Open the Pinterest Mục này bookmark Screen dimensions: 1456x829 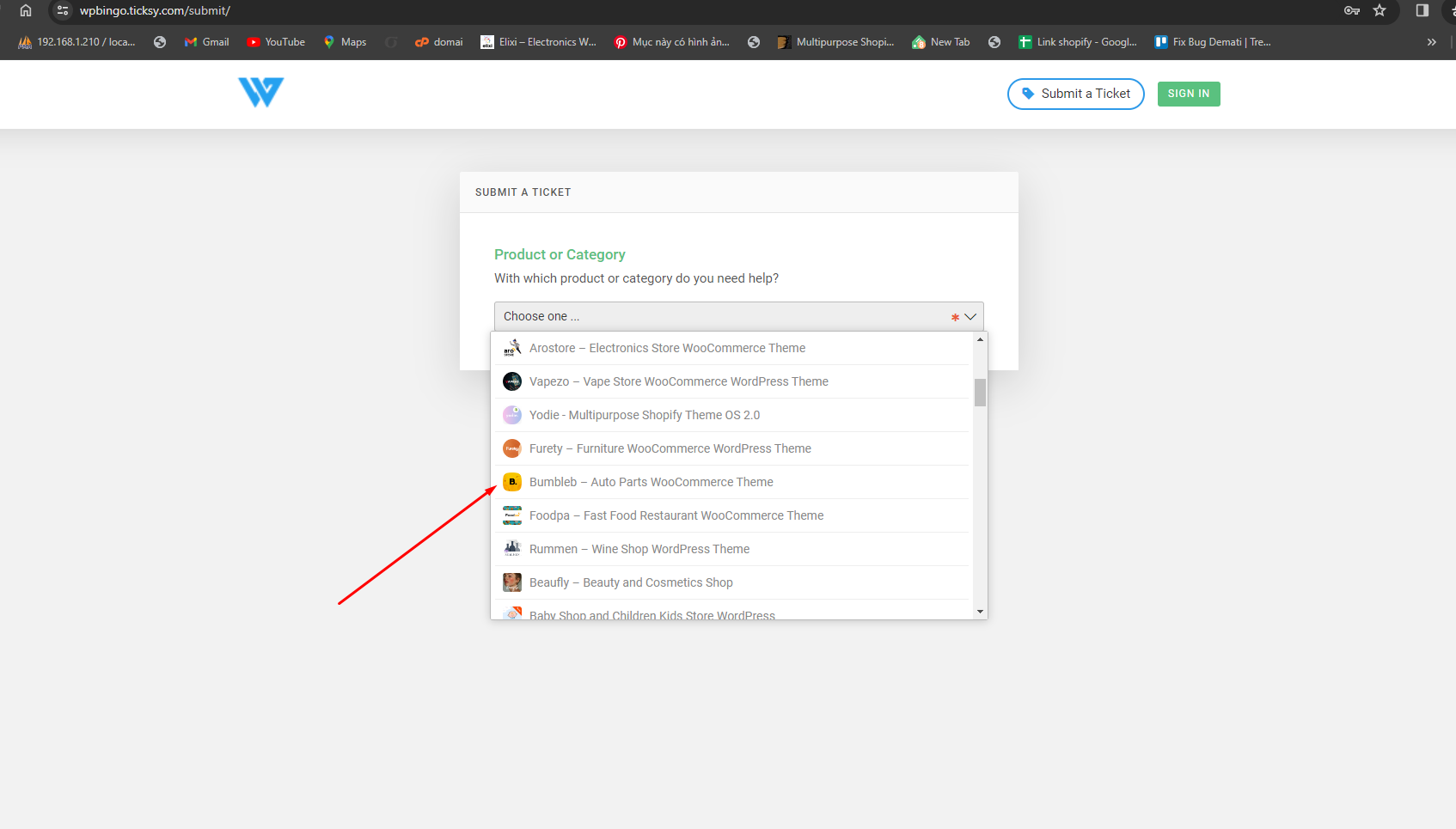(x=671, y=42)
